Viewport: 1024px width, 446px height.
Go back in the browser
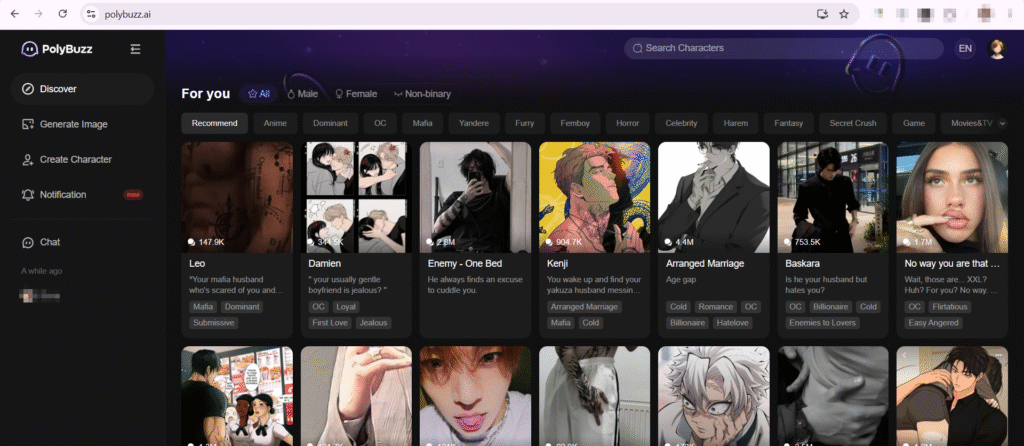click(x=14, y=14)
